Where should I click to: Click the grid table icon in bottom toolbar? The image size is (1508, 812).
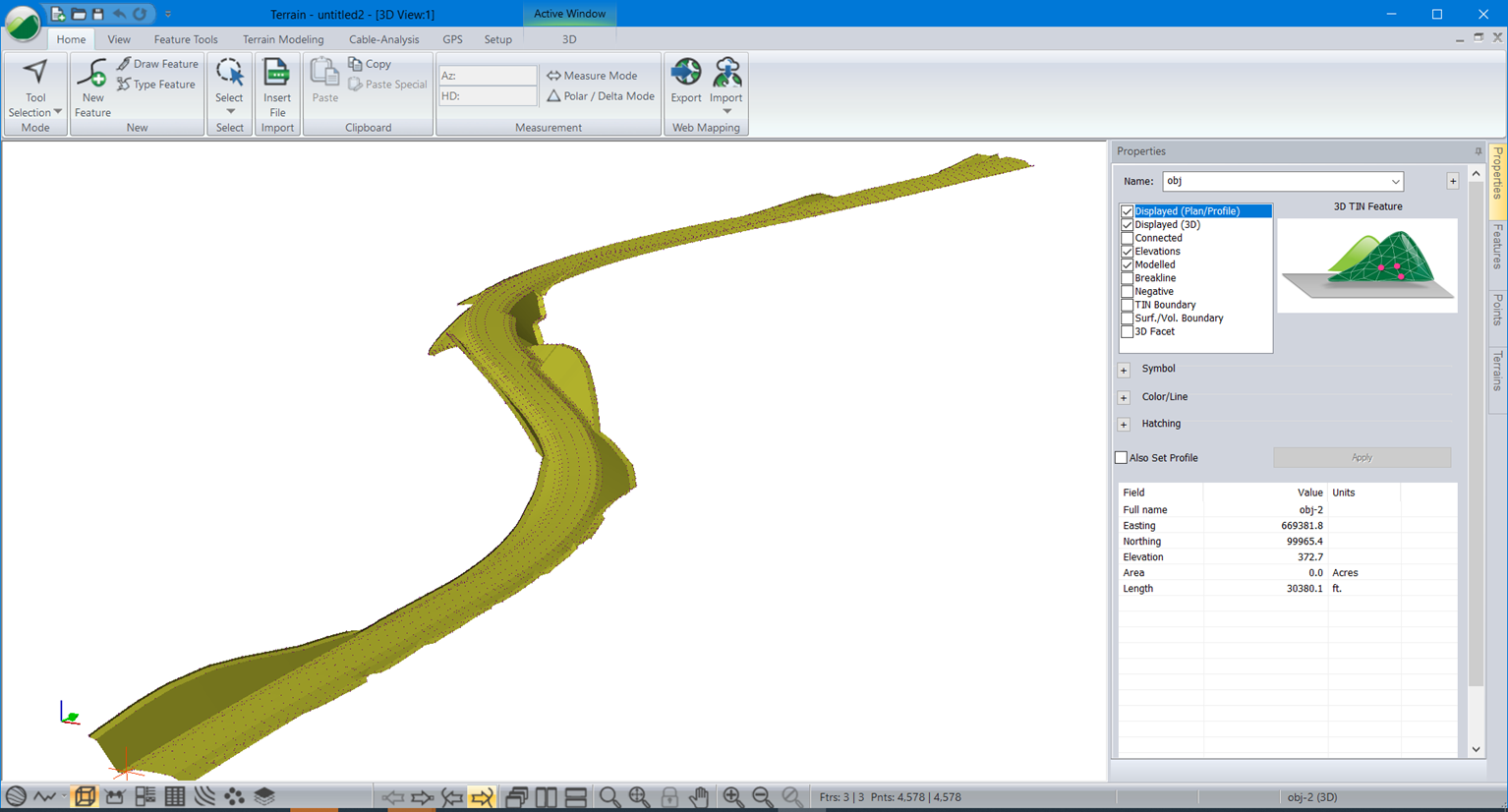click(x=175, y=796)
